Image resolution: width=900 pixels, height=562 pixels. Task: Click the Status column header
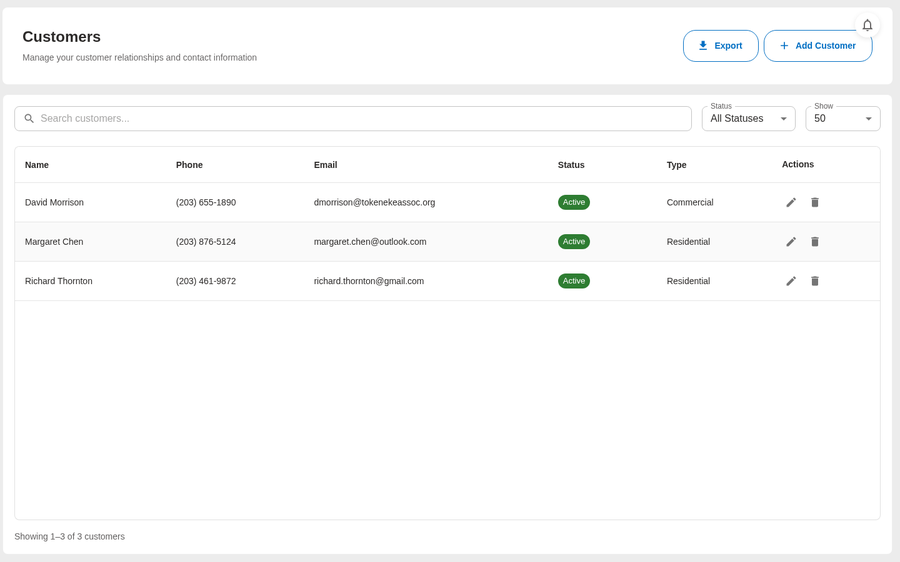coord(571,165)
